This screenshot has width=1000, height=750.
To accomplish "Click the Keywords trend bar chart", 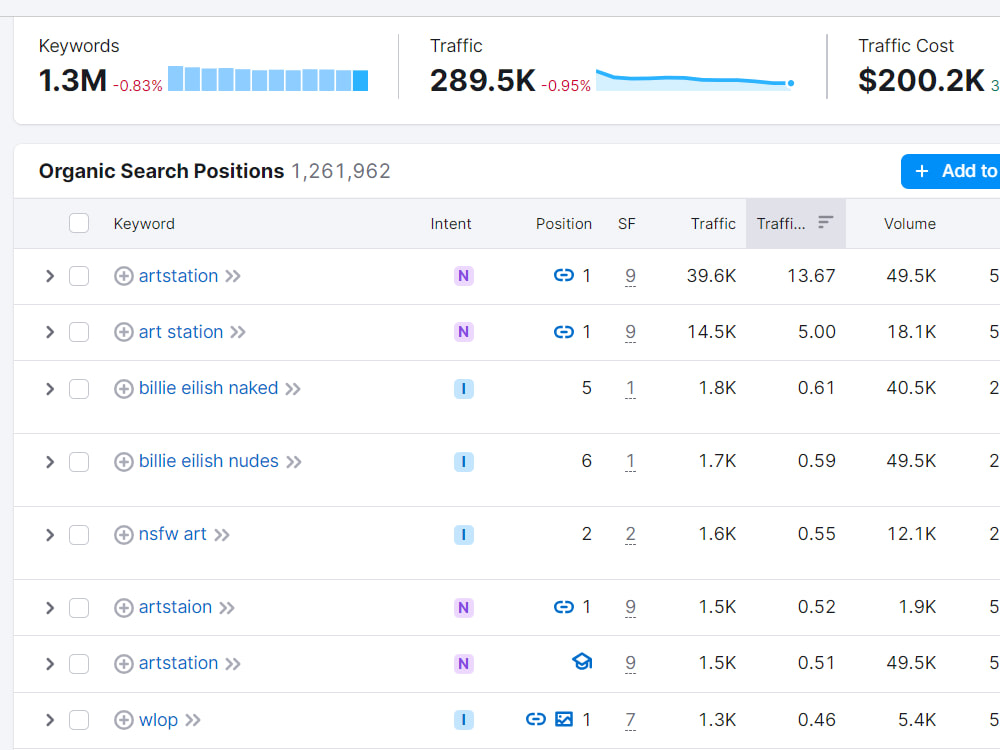I will coord(268,79).
